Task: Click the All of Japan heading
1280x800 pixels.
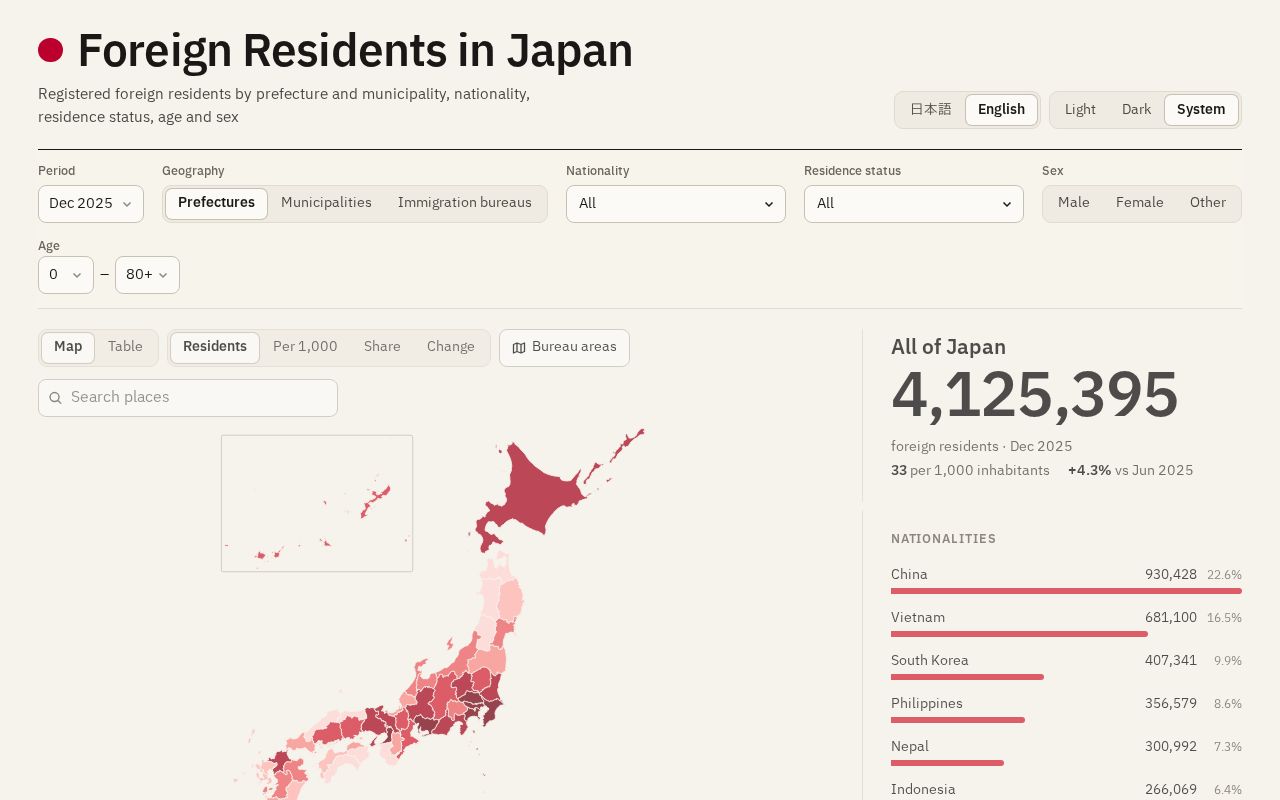Action: pos(948,347)
